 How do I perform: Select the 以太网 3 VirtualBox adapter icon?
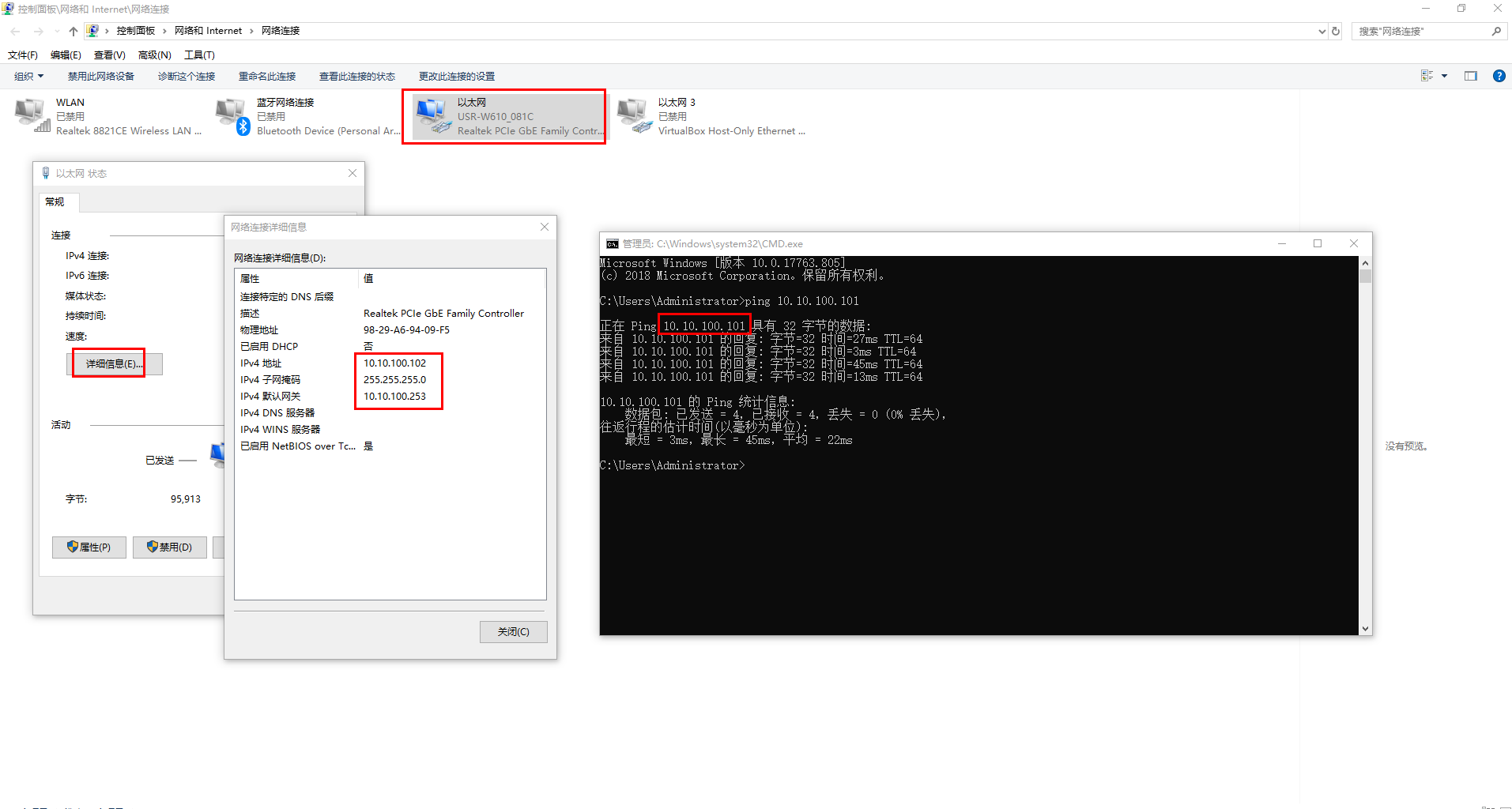[634, 115]
